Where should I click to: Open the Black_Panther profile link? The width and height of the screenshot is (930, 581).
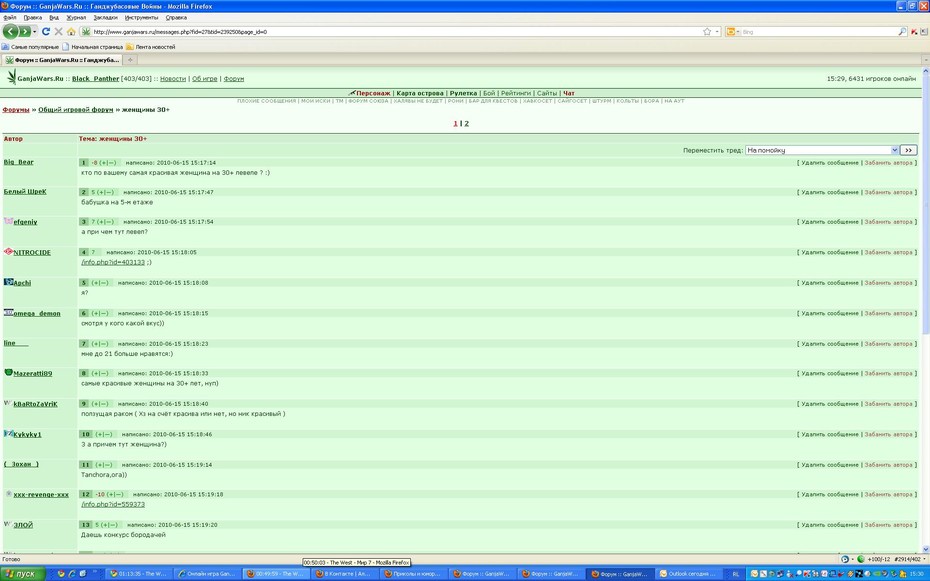[95, 78]
